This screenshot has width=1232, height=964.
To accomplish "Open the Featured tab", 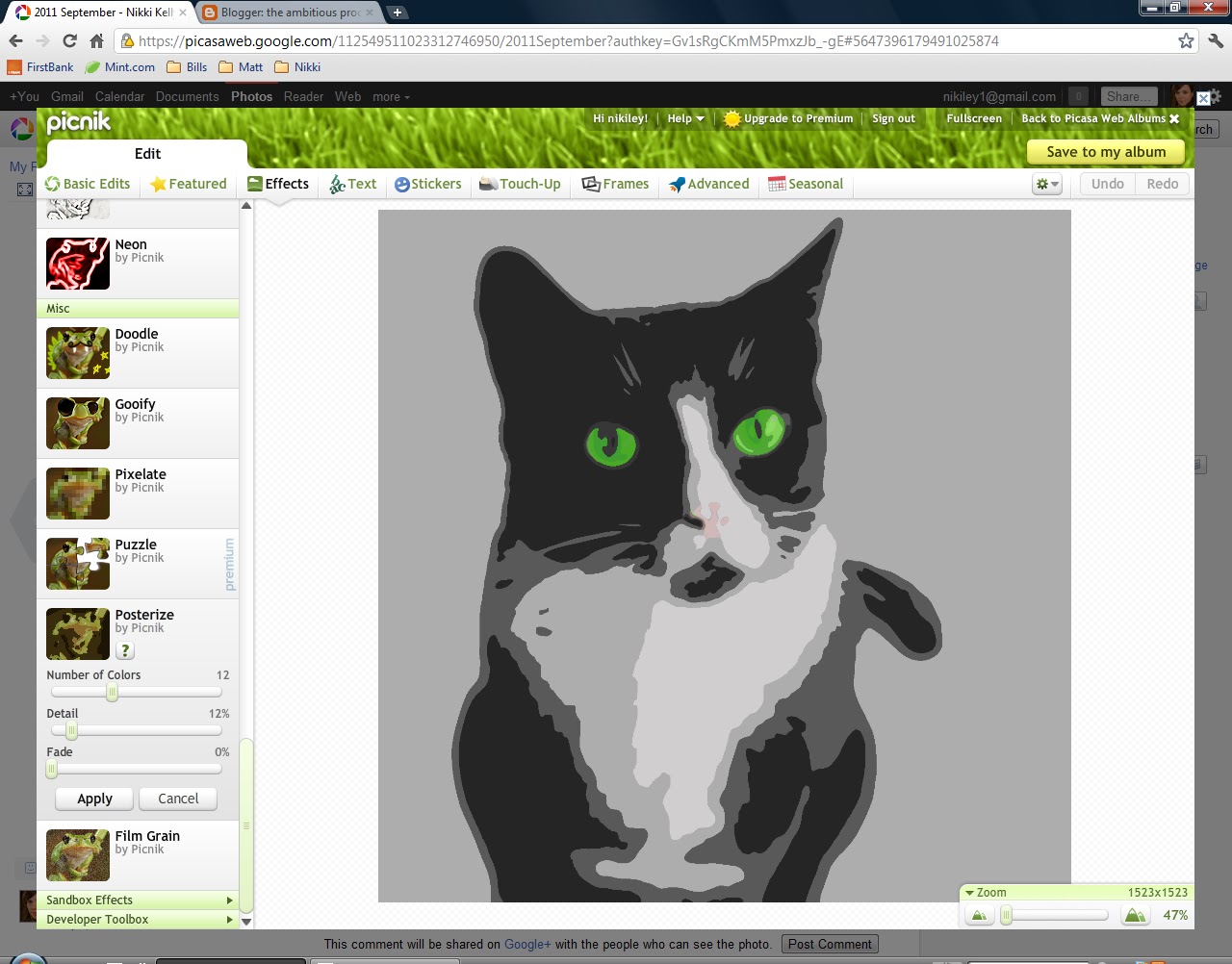I will coord(188,184).
